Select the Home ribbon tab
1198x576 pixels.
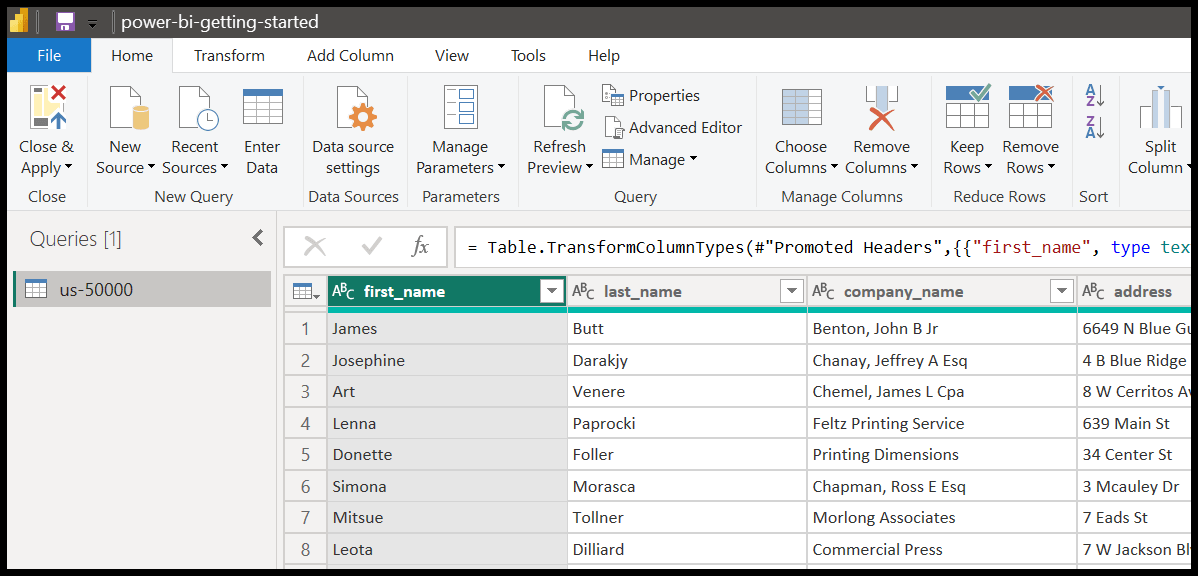coord(132,56)
